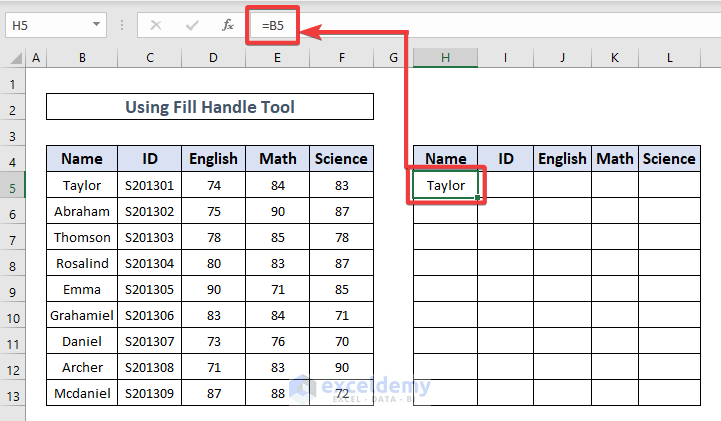Open the Insert Function fx dialog
This screenshot has height=421, width=721.
(228, 25)
